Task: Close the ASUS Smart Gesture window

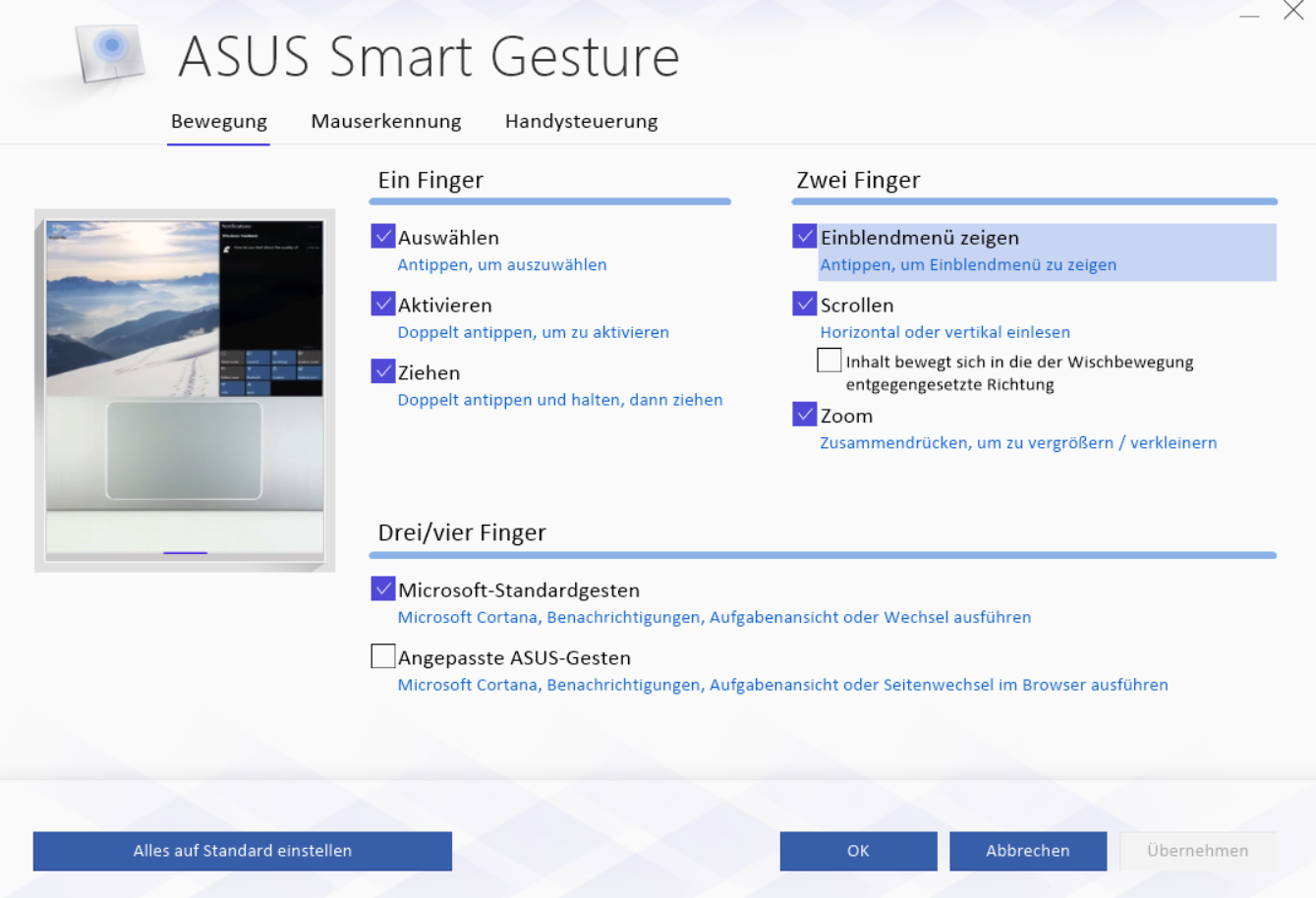Action: point(1293,12)
